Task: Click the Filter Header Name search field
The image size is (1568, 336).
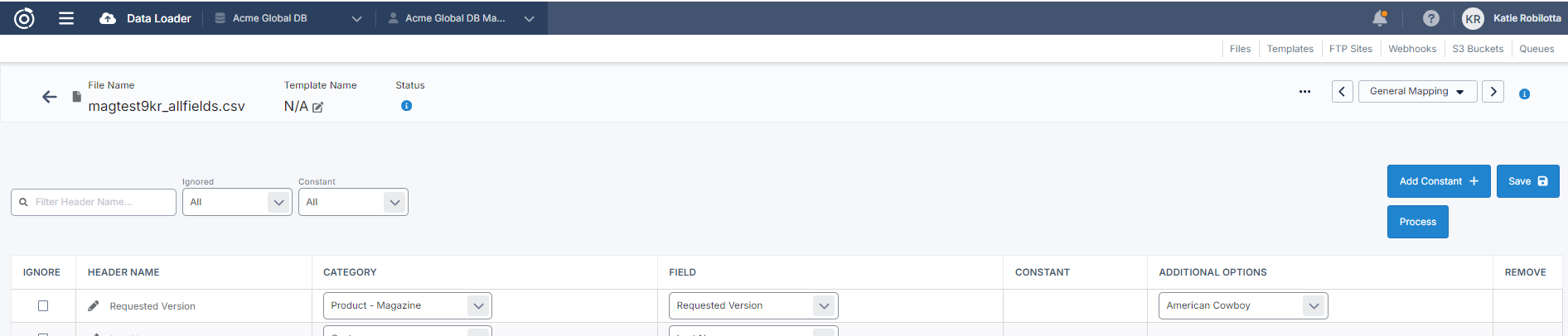Action: [94, 202]
